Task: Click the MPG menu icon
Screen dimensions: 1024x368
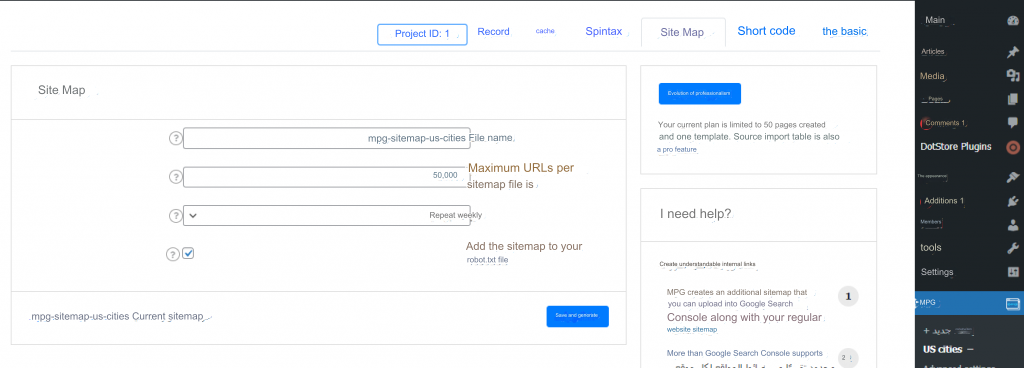Action: pos(1012,303)
